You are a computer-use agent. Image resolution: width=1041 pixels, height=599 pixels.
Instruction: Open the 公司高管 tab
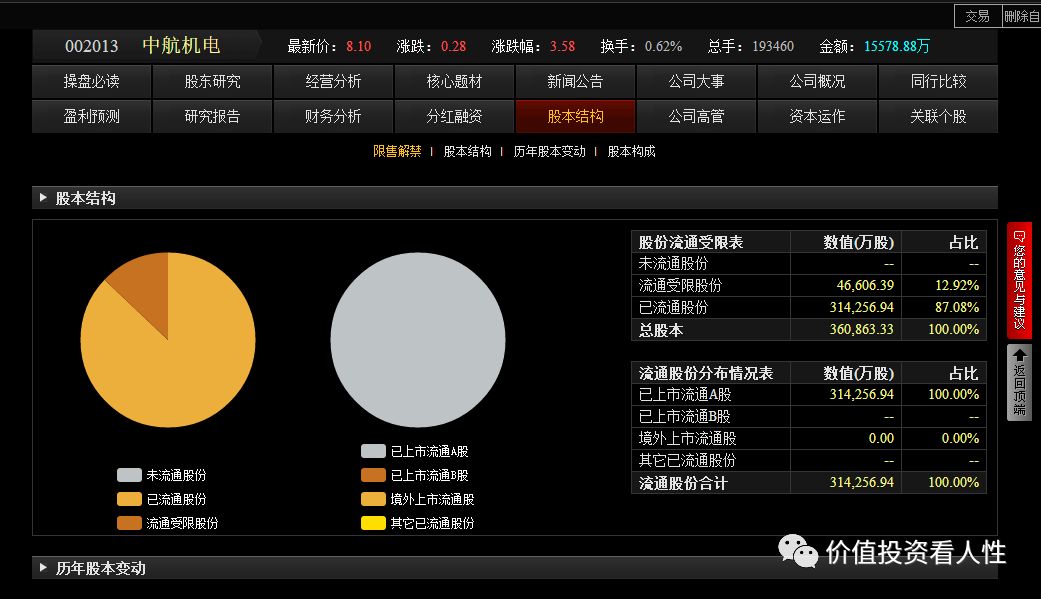(696, 116)
